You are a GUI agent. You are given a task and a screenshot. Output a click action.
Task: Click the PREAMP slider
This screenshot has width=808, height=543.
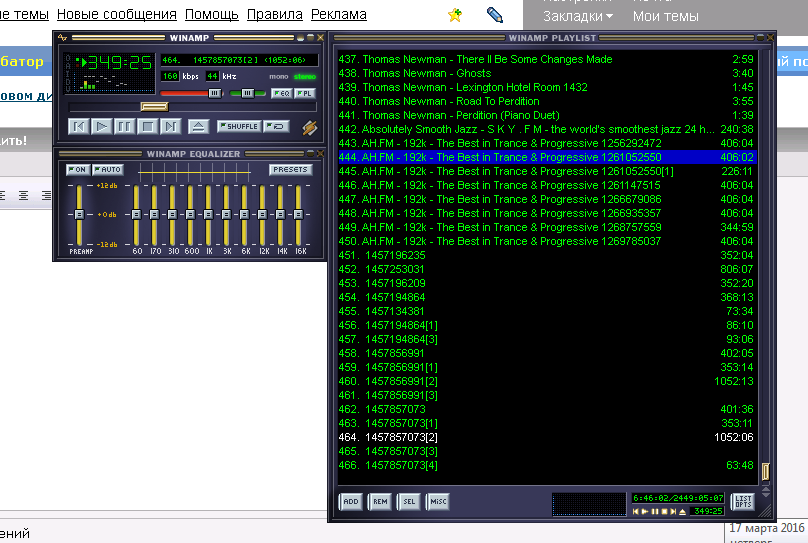pyautogui.click(x=79, y=215)
